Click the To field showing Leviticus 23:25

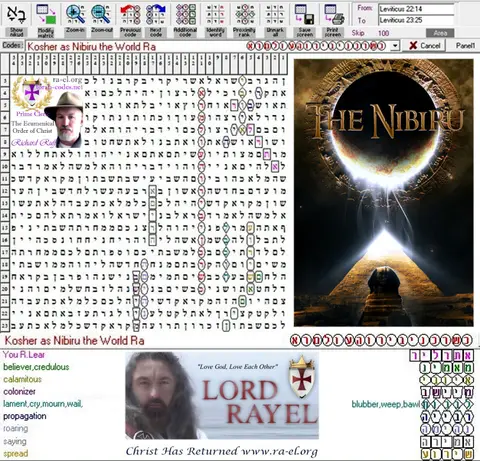(x=416, y=20)
